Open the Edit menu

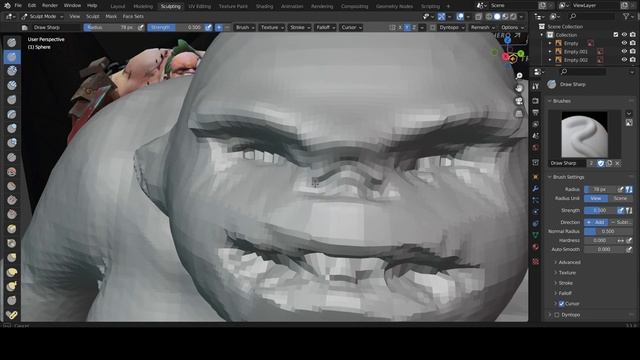tap(32, 6)
